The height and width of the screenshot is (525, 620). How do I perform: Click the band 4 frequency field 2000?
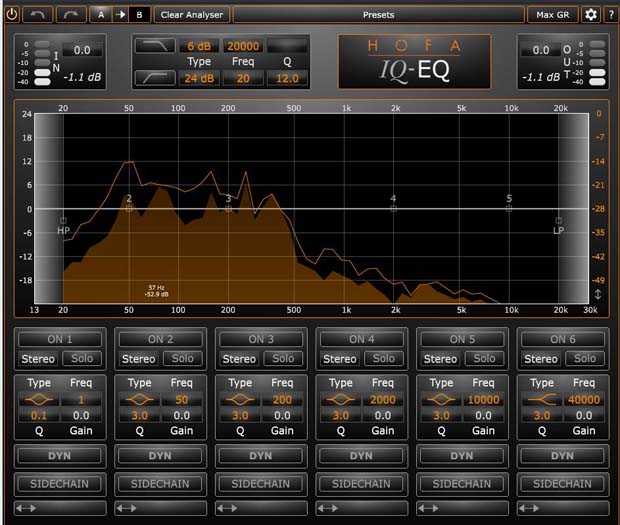coord(382,400)
